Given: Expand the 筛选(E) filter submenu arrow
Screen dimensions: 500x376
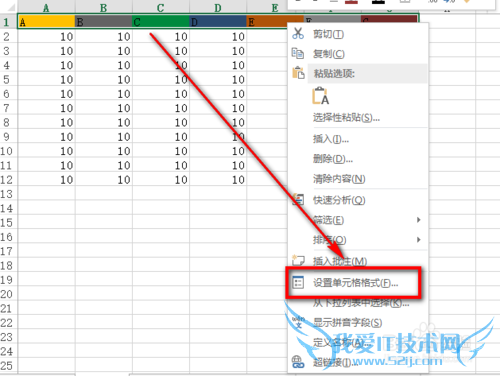Looking at the screenshot, I should 418,220.
